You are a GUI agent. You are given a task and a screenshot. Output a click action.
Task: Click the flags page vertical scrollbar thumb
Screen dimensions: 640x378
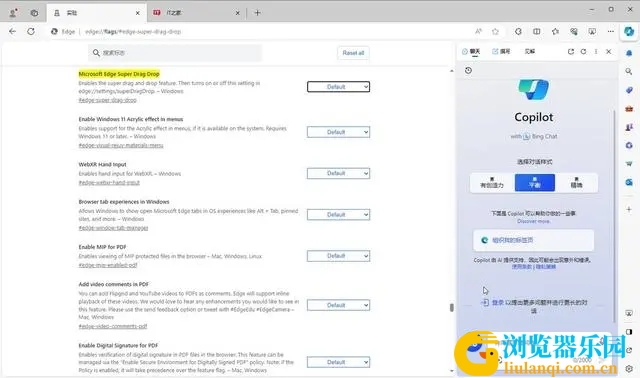click(451, 307)
